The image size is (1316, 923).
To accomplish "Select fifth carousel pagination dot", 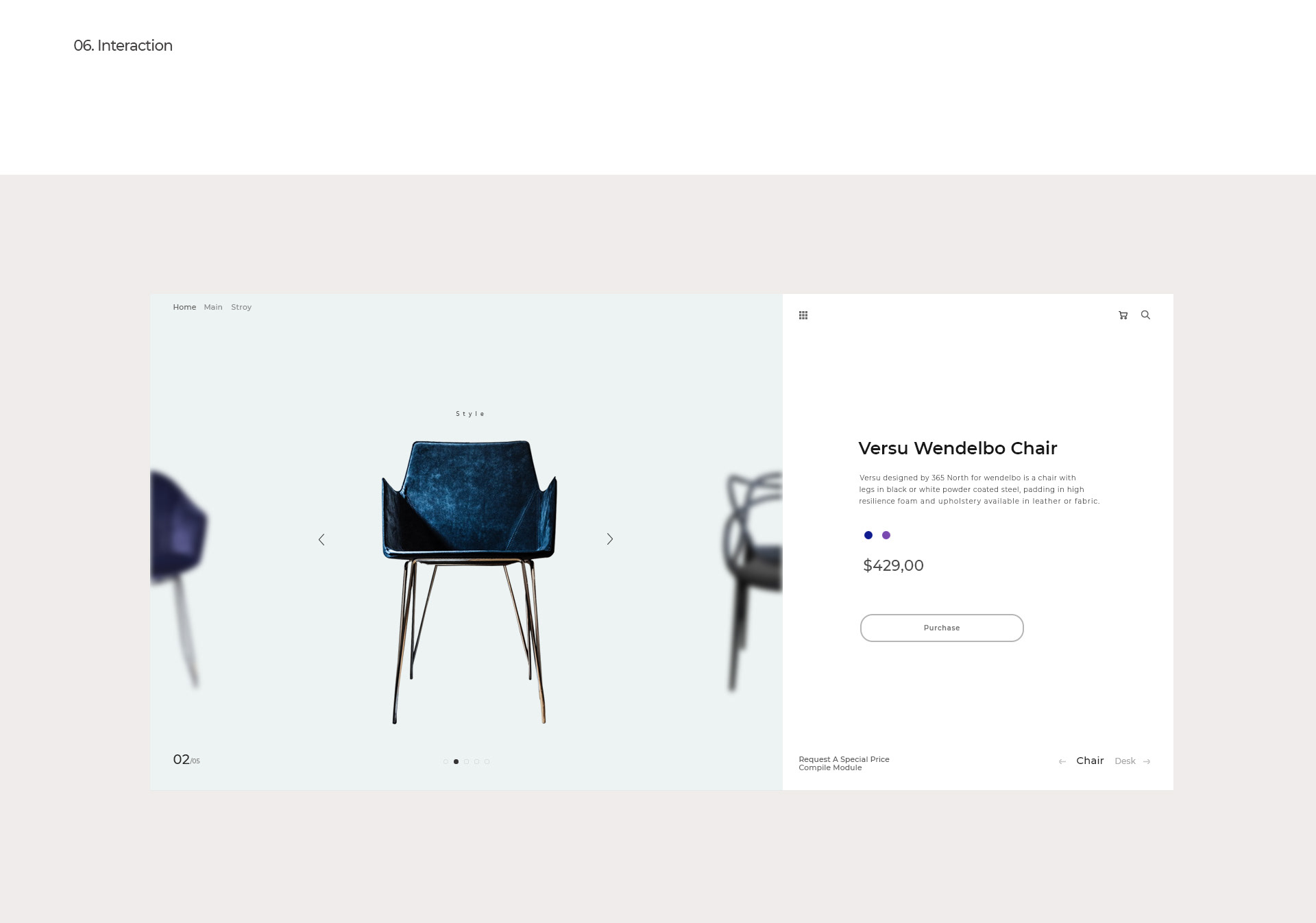I will pyautogui.click(x=487, y=761).
